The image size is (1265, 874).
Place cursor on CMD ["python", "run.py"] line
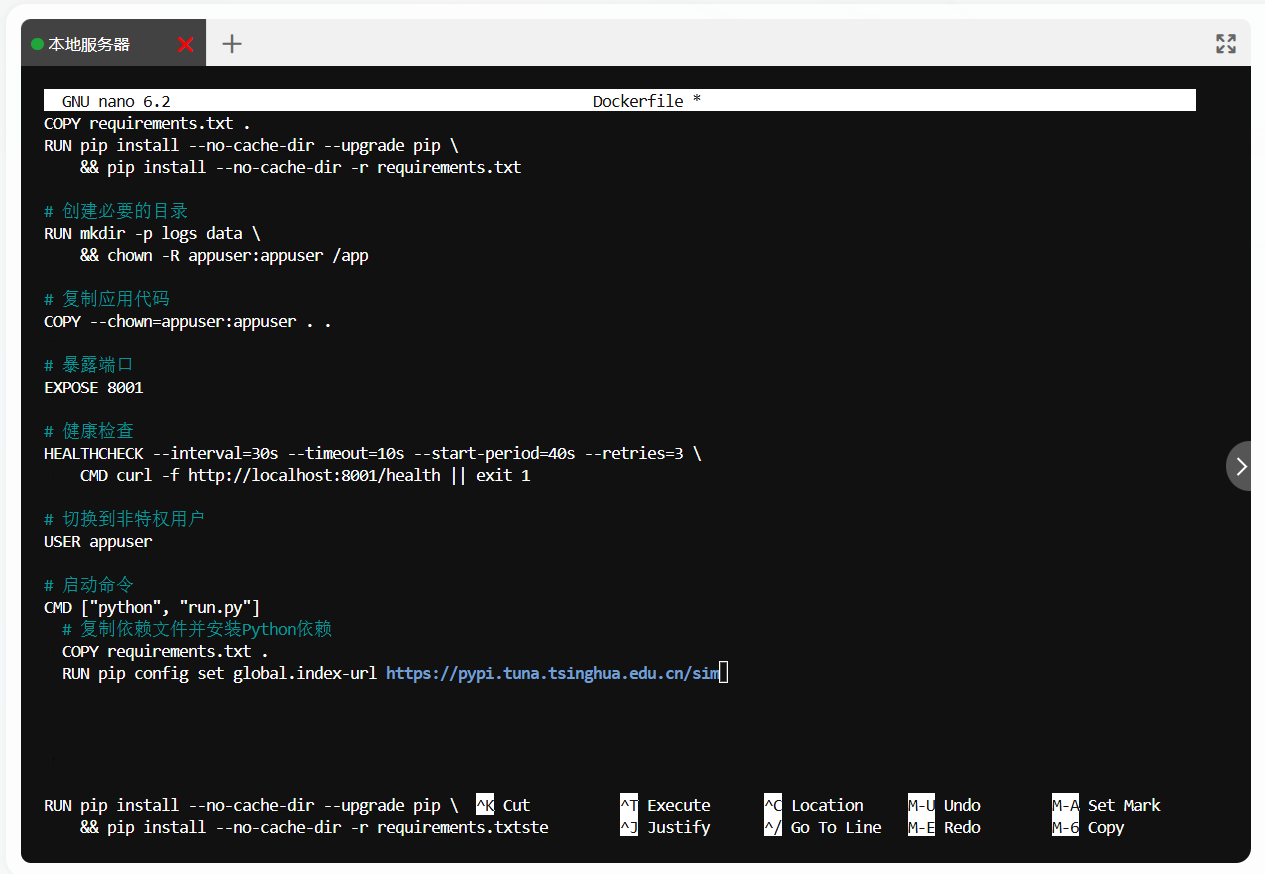click(x=152, y=607)
